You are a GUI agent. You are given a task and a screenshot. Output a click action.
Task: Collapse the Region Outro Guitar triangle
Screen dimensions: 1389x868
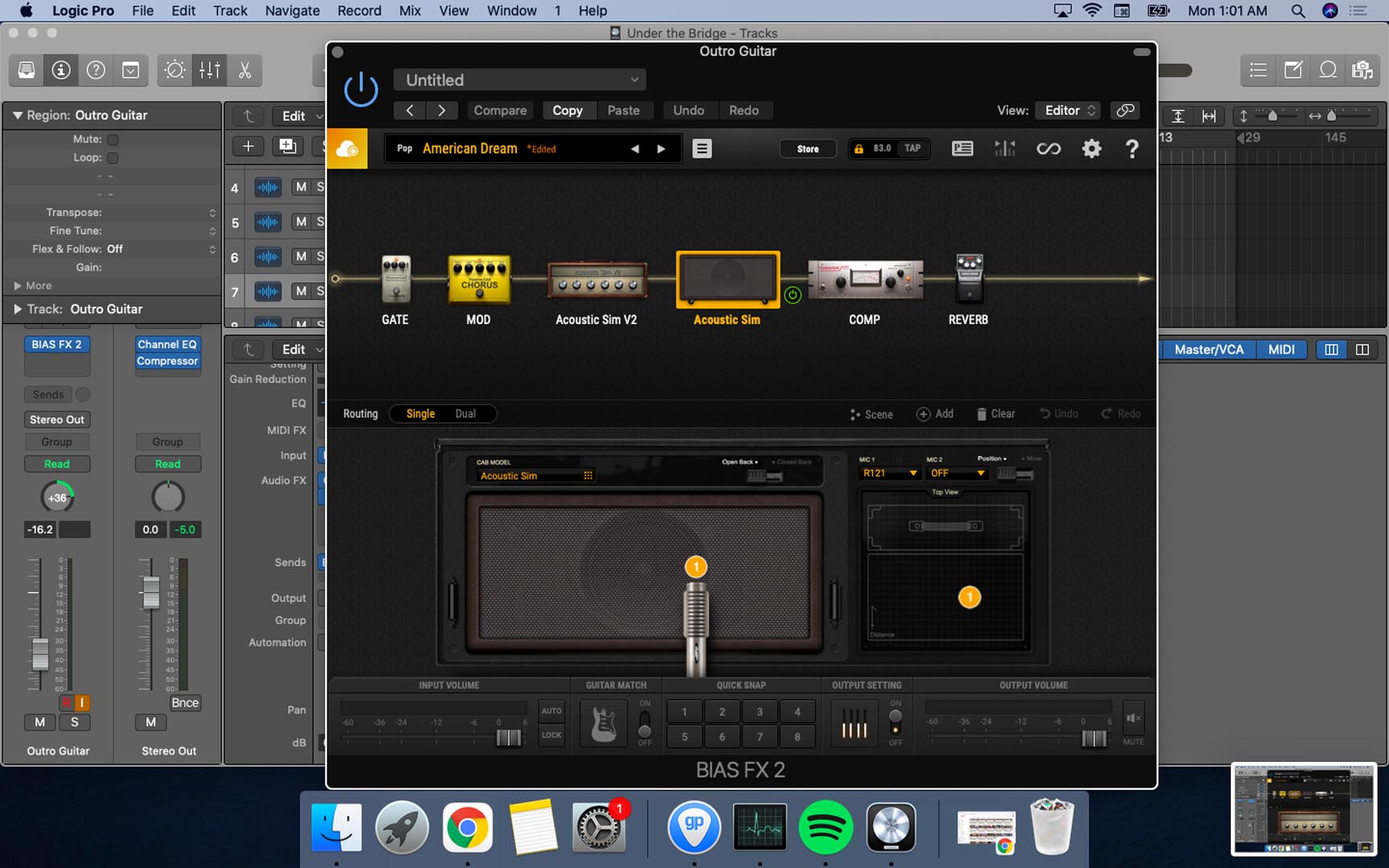click(x=17, y=115)
